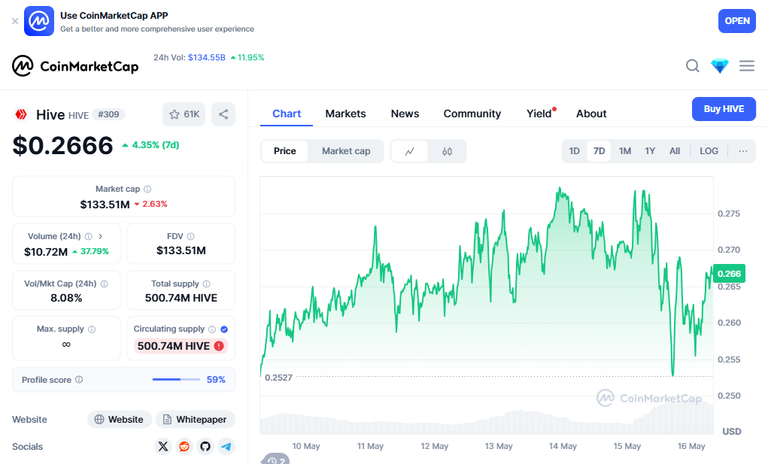Viewport: 768px width, 464px height.
Task: Show Profile score info icon
Action: point(79,380)
